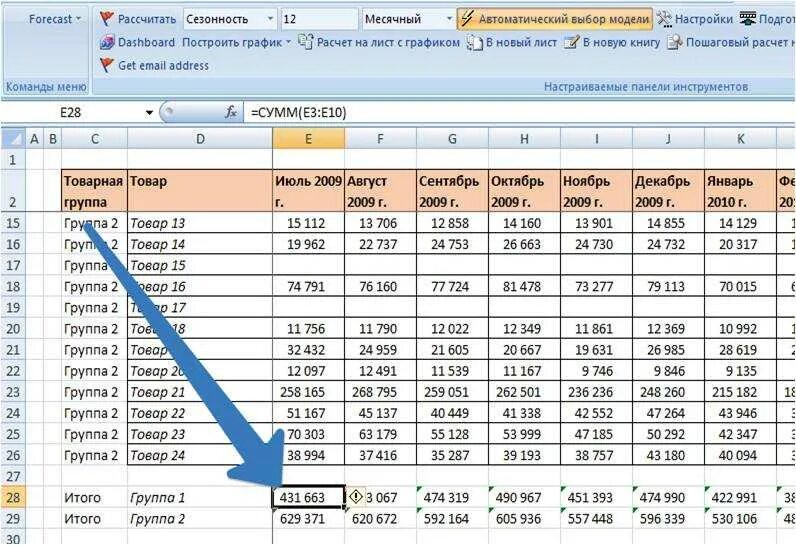
Task: Click the formula bar with =СУММ(E3:E10)
Action: point(520,112)
